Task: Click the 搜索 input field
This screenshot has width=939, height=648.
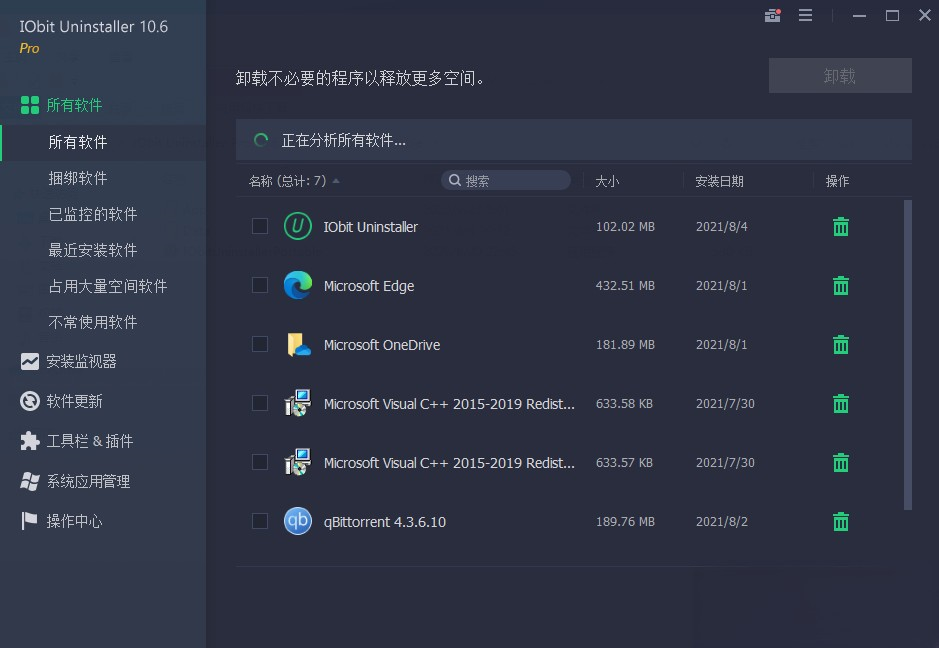Action: [x=506, y=180]
